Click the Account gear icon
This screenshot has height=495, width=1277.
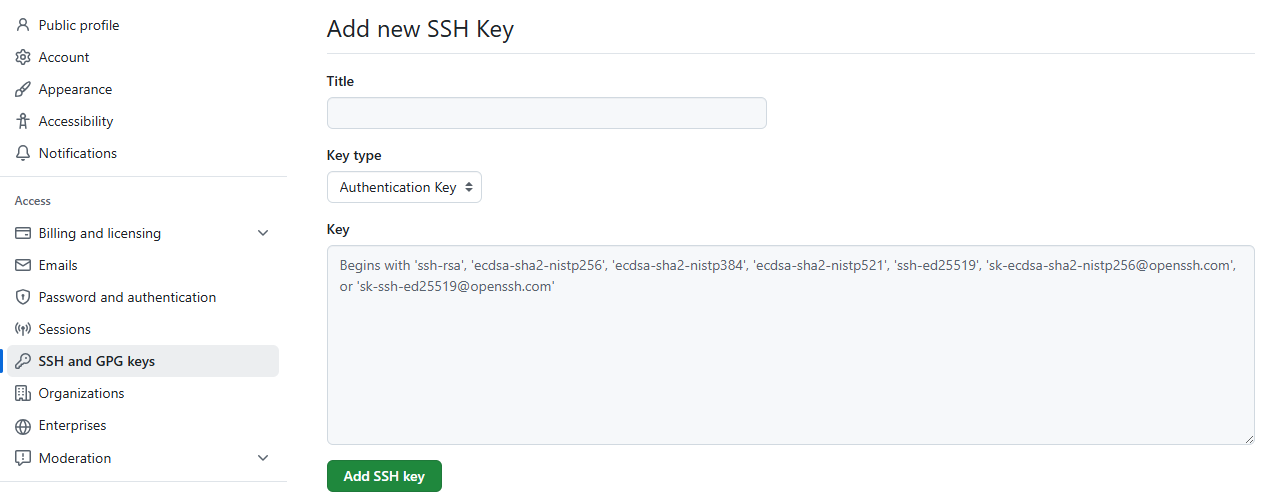[x=23, y=57]
